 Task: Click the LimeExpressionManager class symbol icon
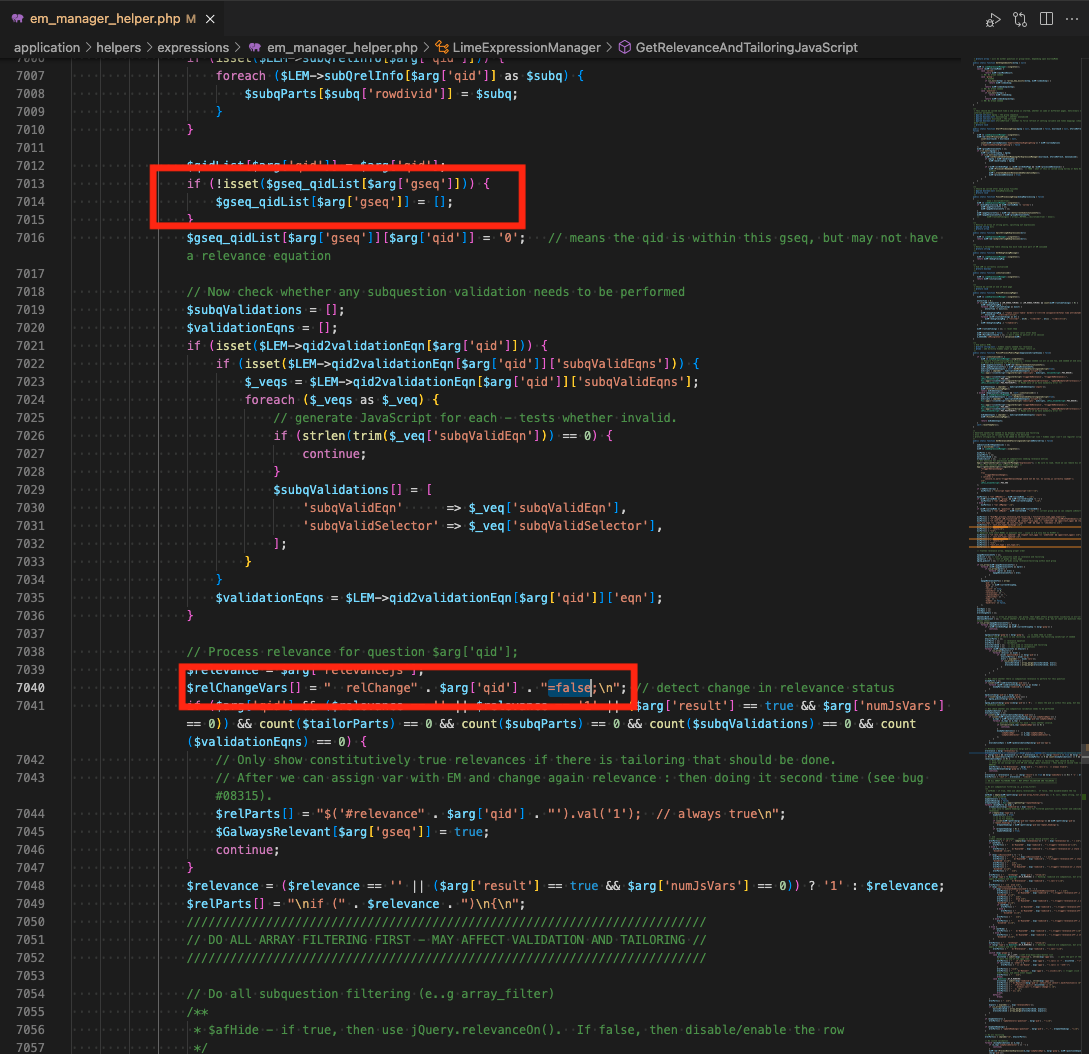point(441,47)
